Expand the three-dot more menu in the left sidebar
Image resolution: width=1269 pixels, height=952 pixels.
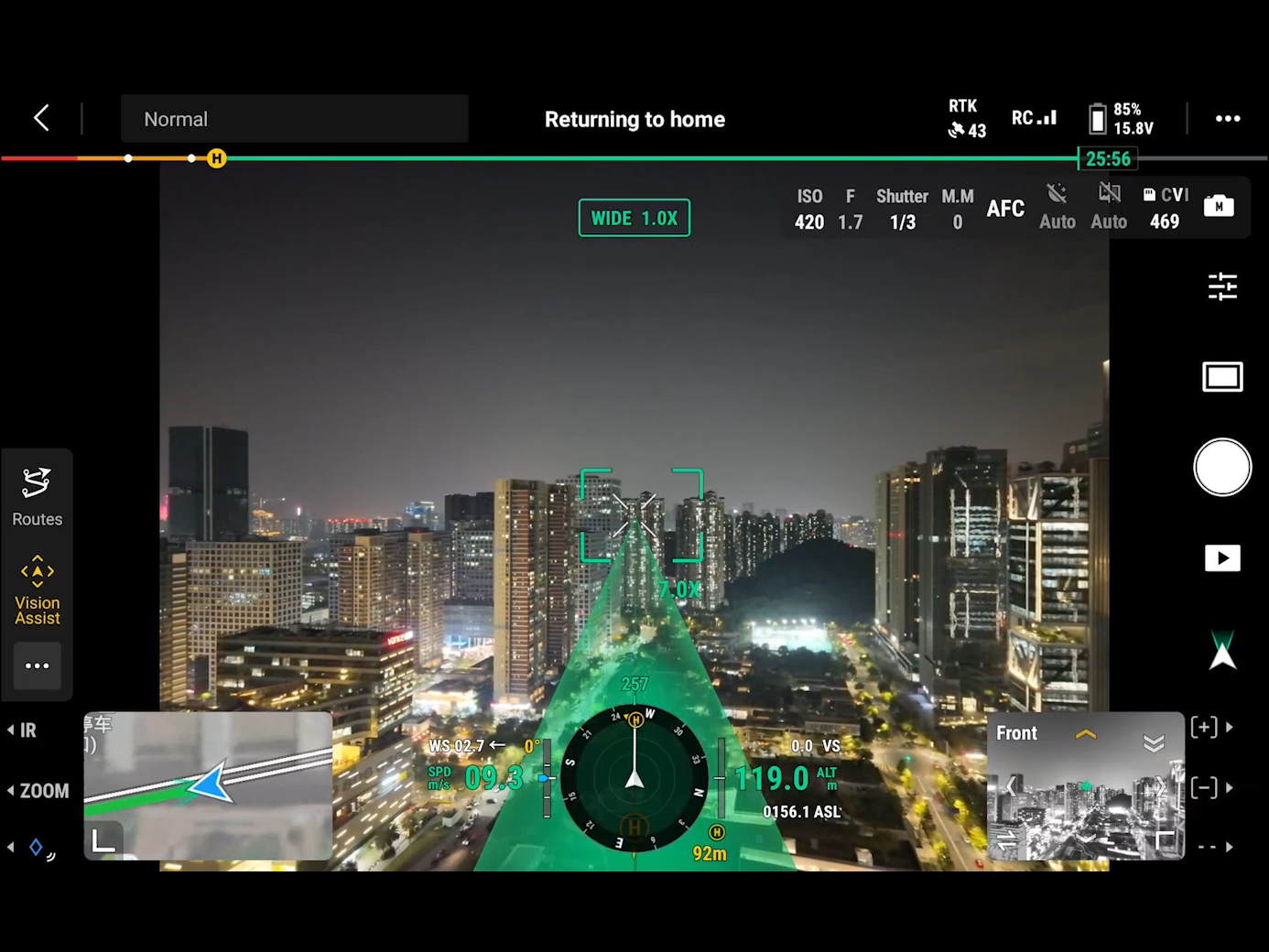pos(37,665)
